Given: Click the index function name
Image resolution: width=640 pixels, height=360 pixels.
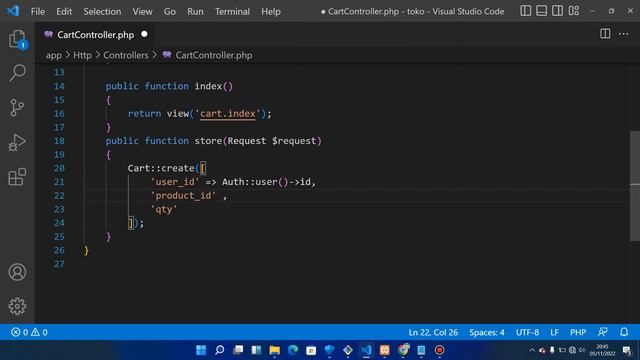Looking at the screenshot, I should click(x=208, y=86).
